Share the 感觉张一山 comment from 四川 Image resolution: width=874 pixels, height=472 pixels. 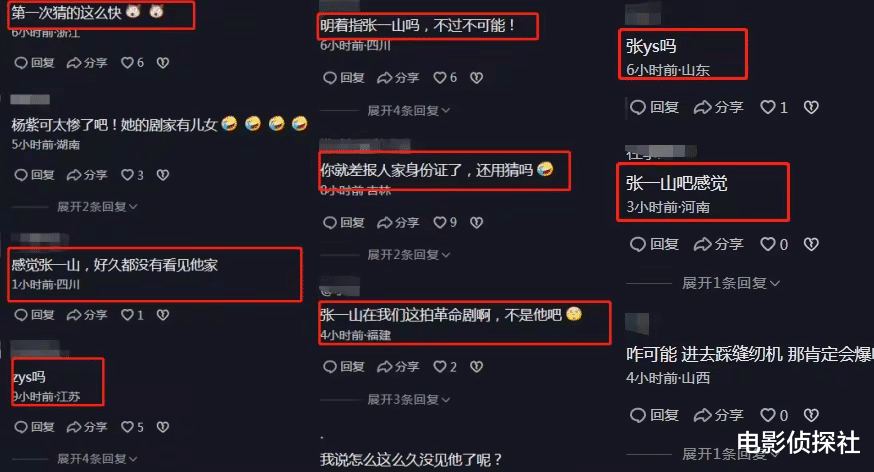(x=87, y=315)
